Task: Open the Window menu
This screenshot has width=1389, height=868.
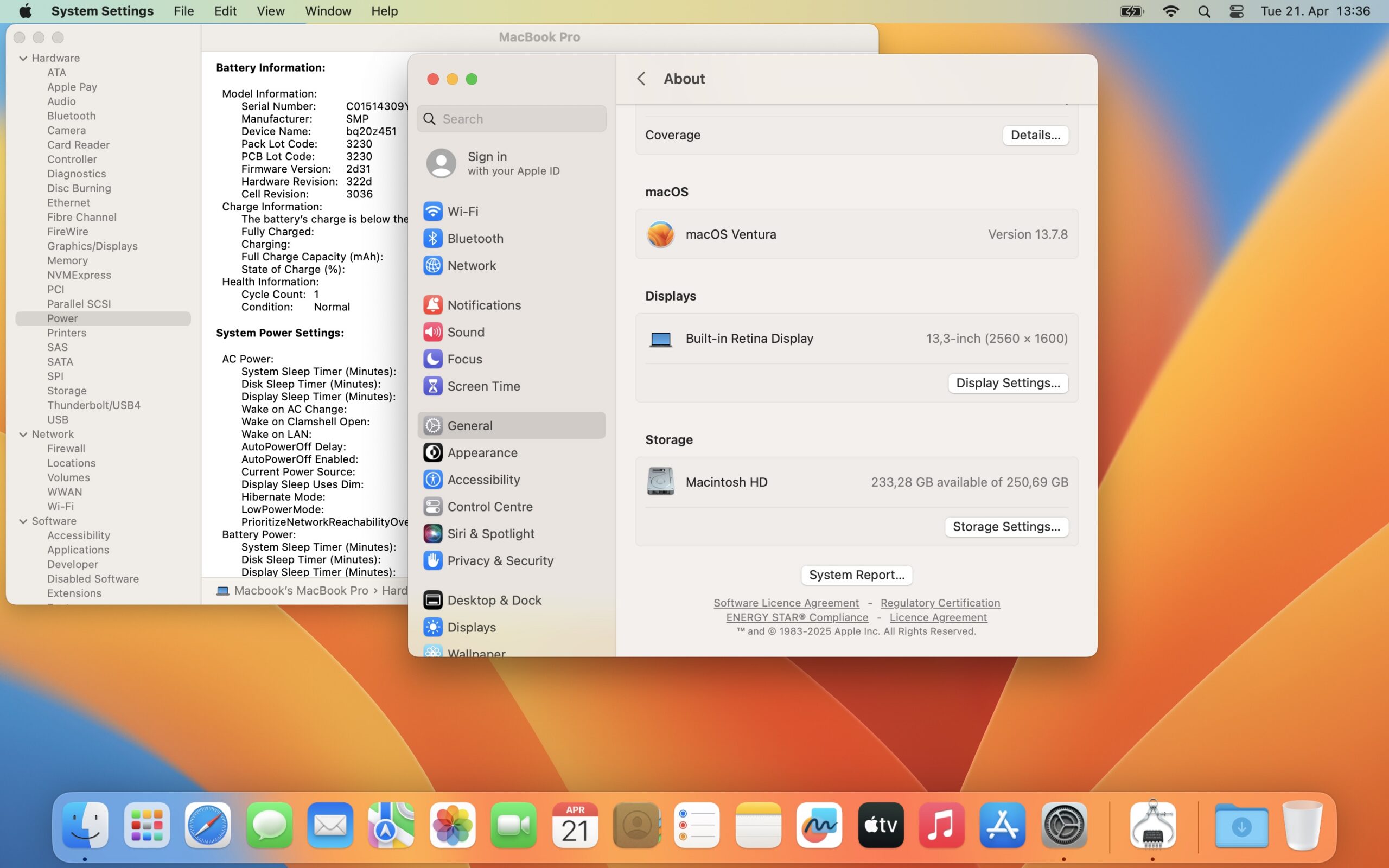Action: click(x=328, y=11)
